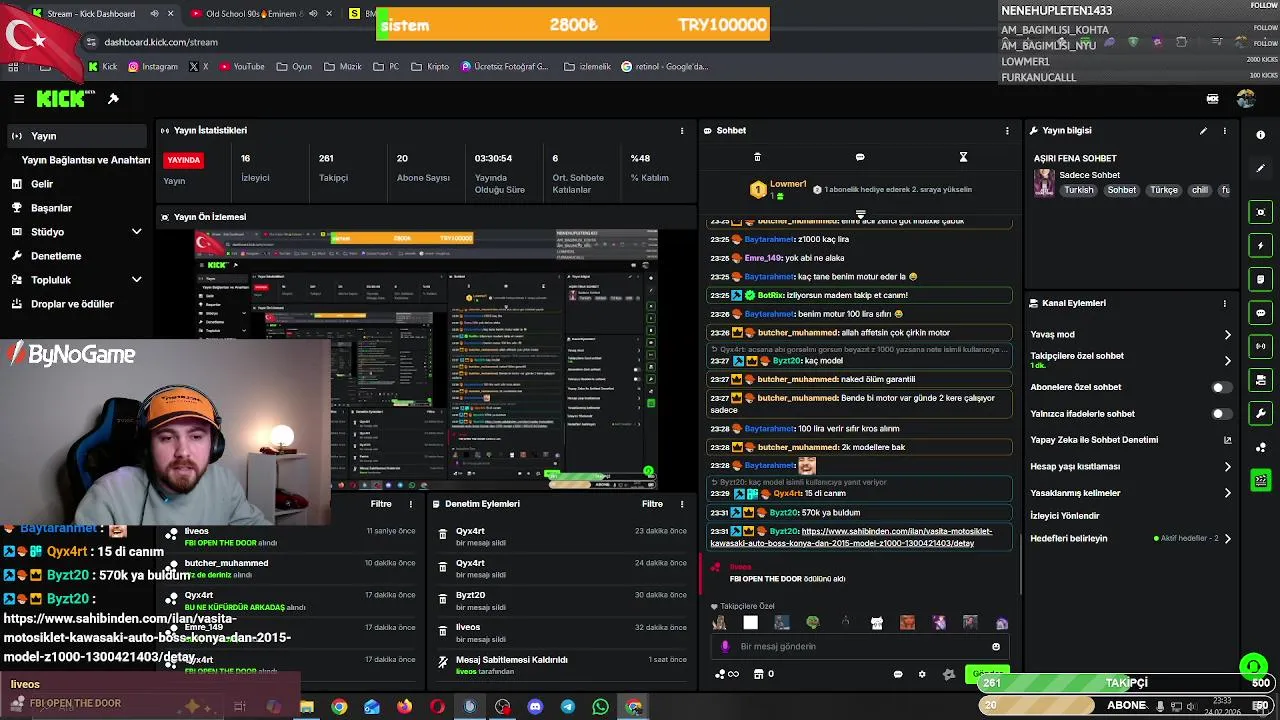Open the moderator hammer icon beside Kick logo

[113, 99]
